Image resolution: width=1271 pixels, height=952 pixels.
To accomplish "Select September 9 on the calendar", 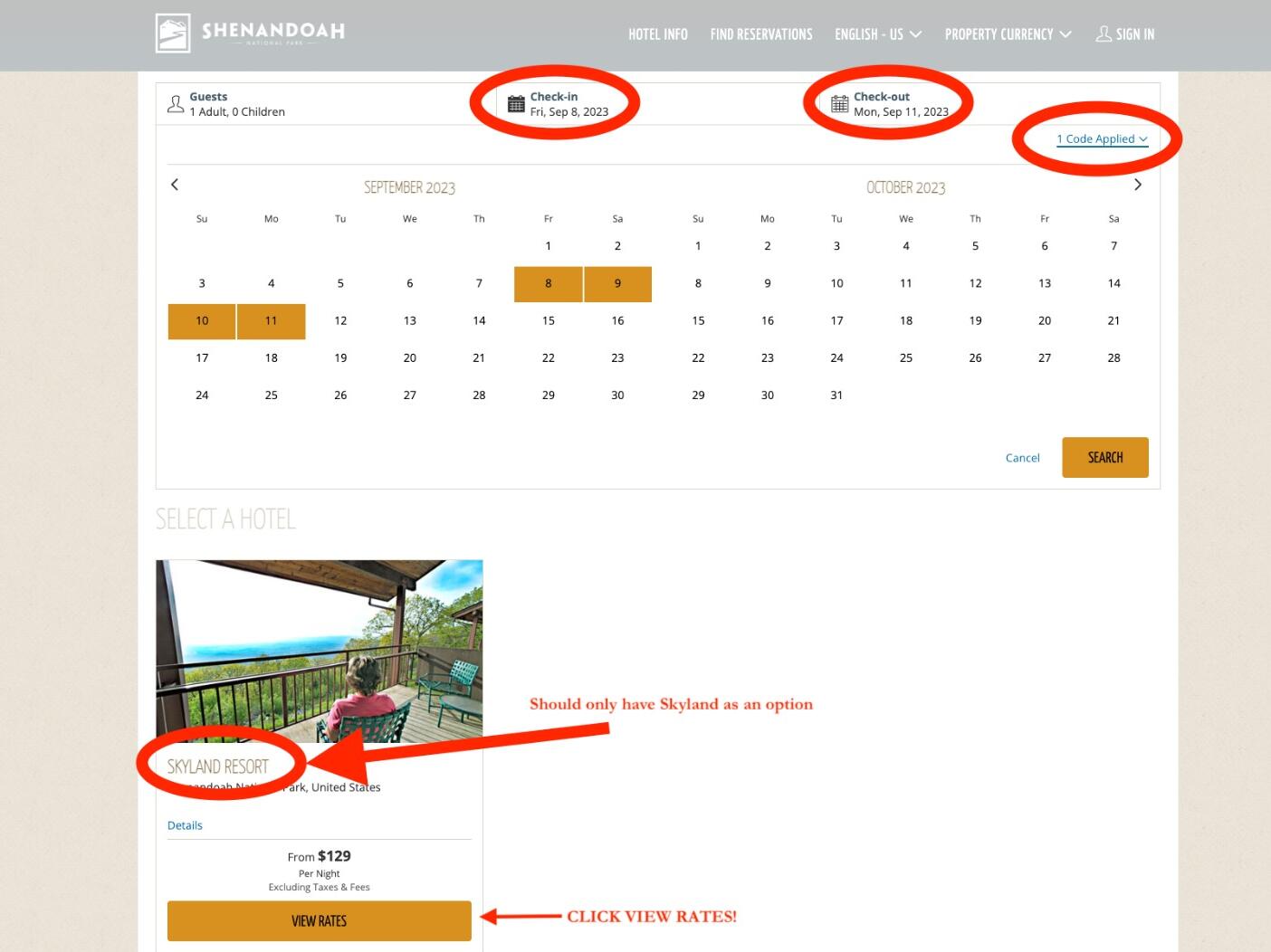I will tap(617, 283).
